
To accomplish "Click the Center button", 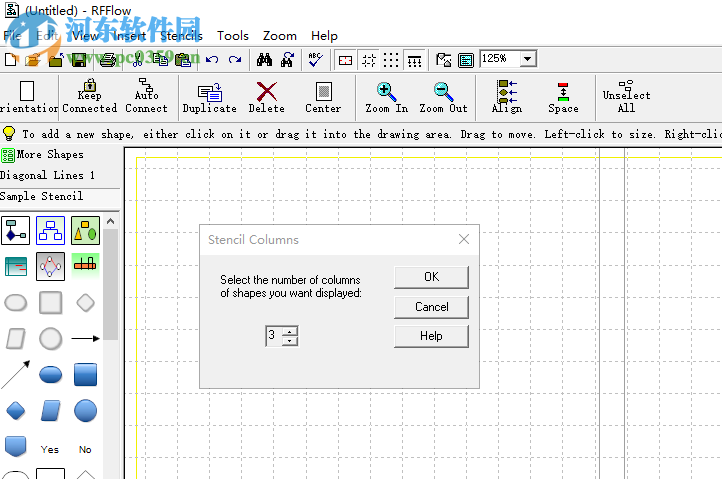I will point(323,98).
